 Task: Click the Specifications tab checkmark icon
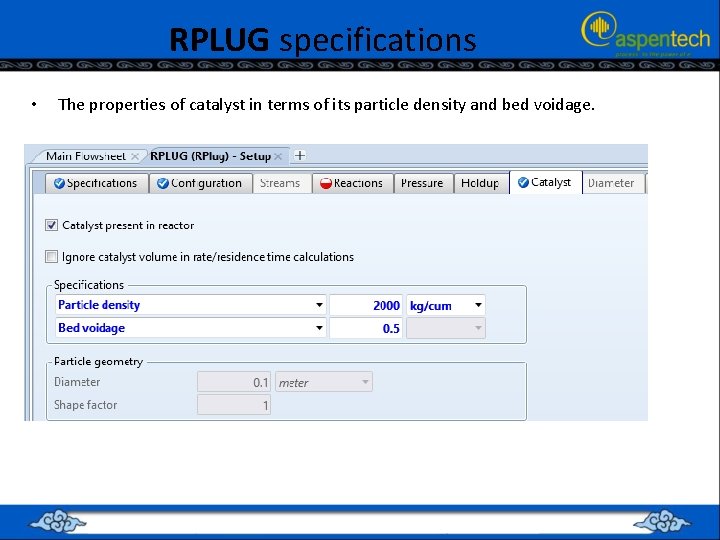[59, 183]
